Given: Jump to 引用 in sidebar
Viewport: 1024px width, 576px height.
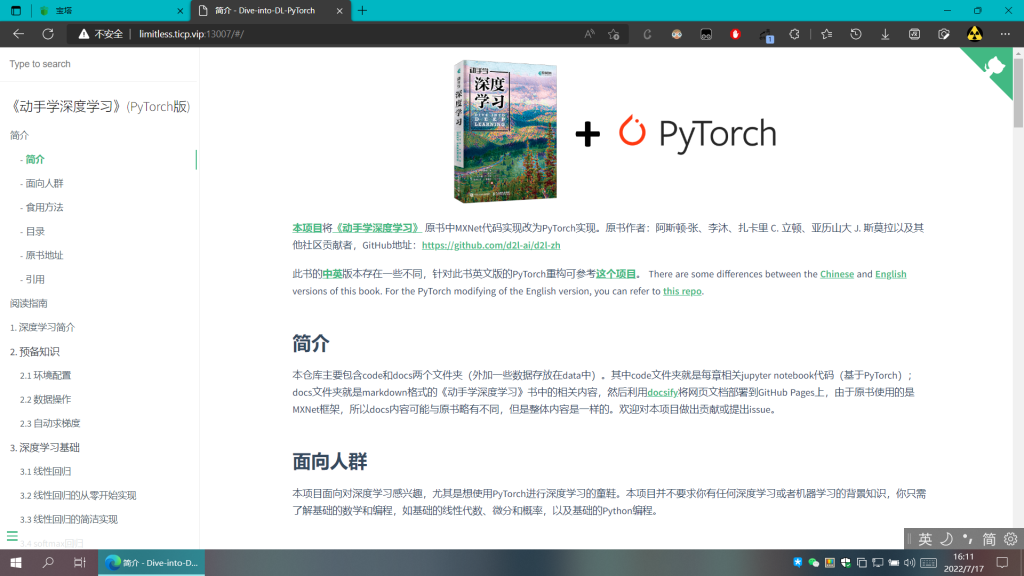Looking at the screenshot, I should click(x=35, y=280).
